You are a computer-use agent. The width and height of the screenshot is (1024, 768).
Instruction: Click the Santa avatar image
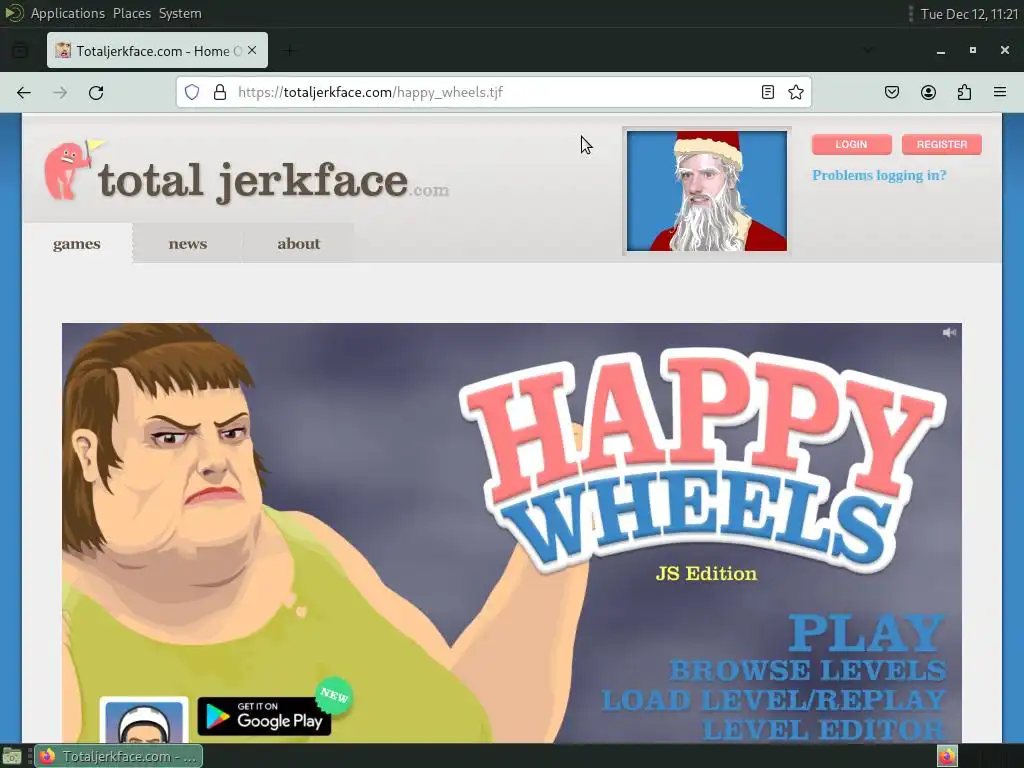pyautogui.click(x=707, y=191)
